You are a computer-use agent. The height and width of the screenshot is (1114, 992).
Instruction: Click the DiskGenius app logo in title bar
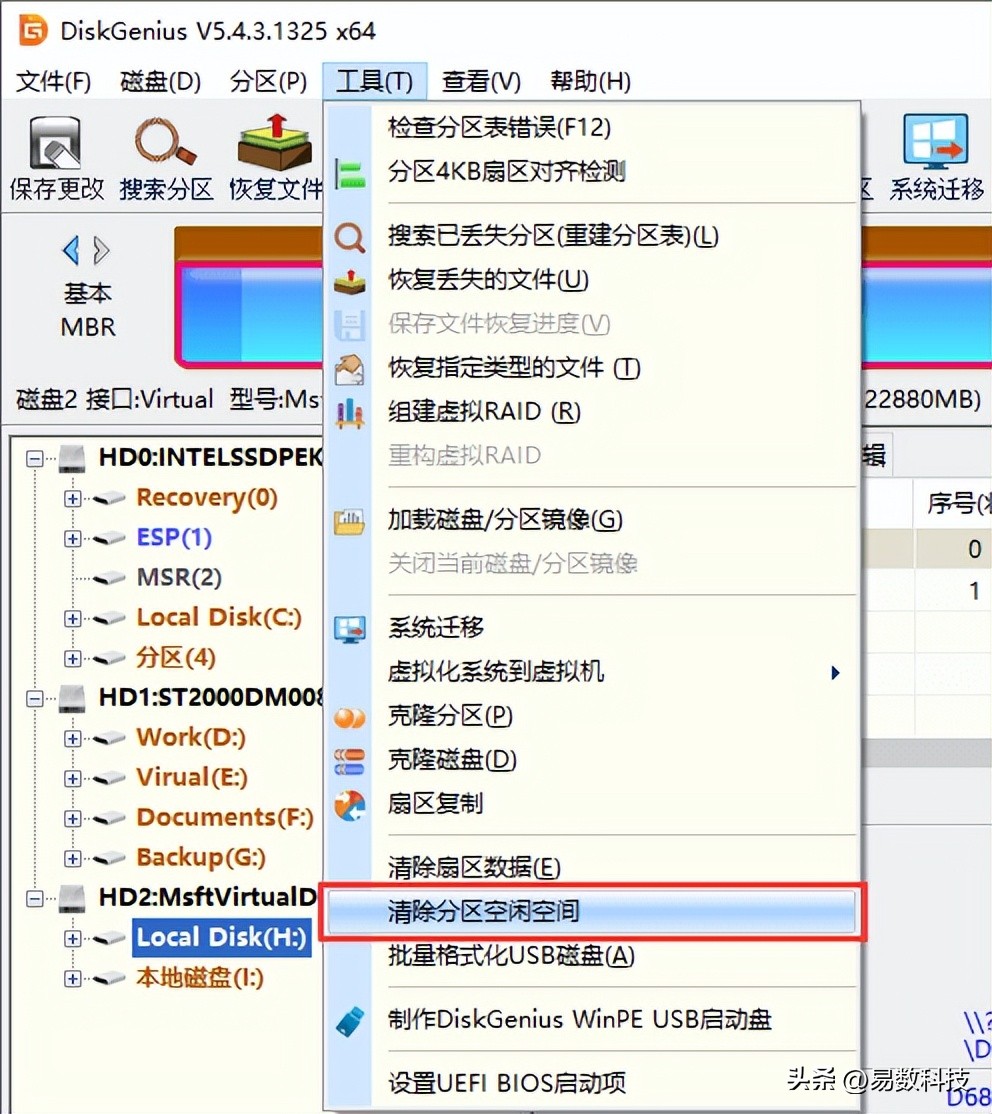tap(33, 30)
